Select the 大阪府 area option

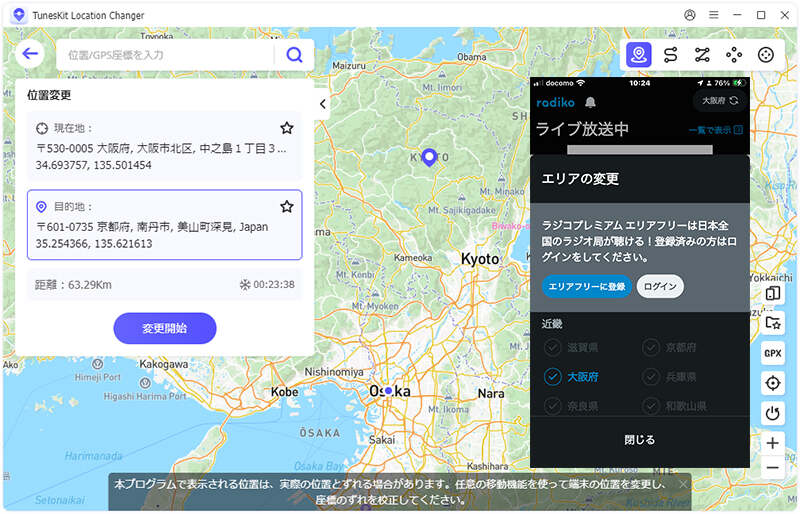(x=570, y=377)
